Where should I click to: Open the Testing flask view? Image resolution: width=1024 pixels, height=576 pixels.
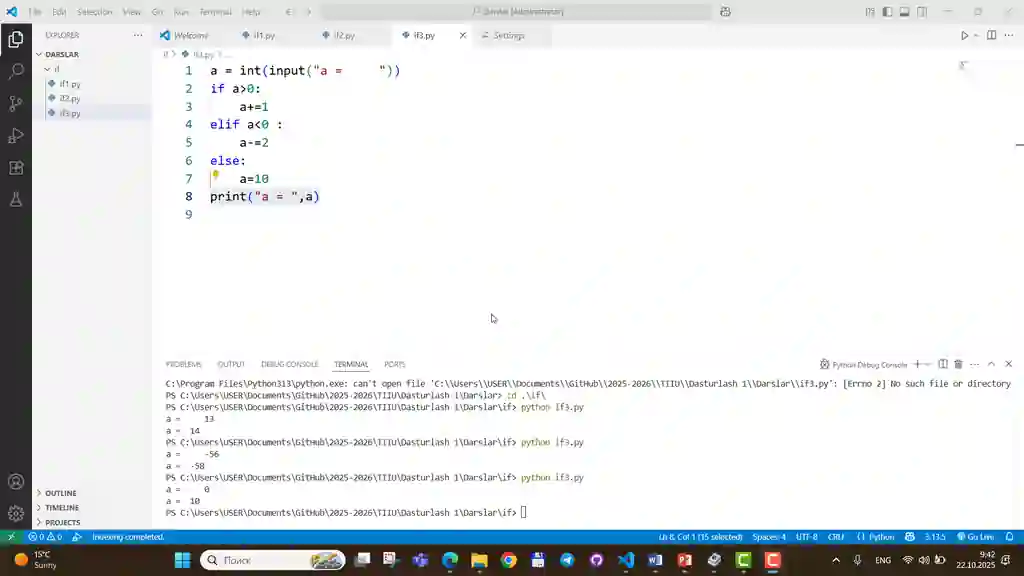click(x=16, y=200)
